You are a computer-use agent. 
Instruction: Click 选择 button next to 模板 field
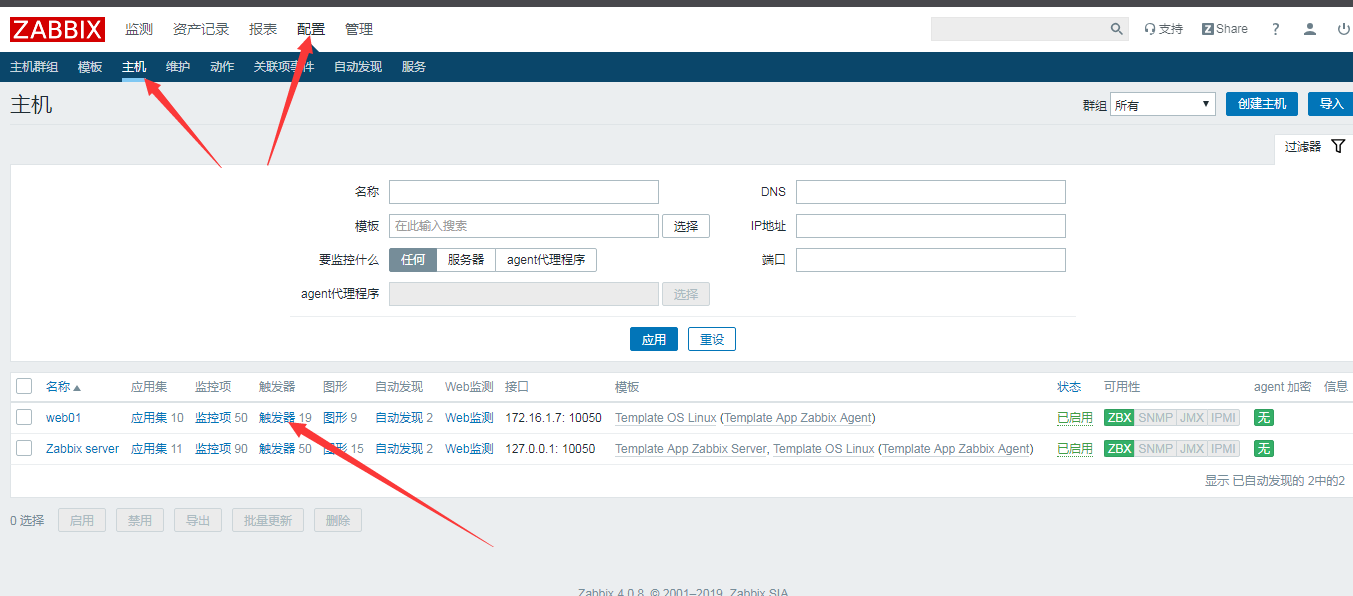click(686, 226)
